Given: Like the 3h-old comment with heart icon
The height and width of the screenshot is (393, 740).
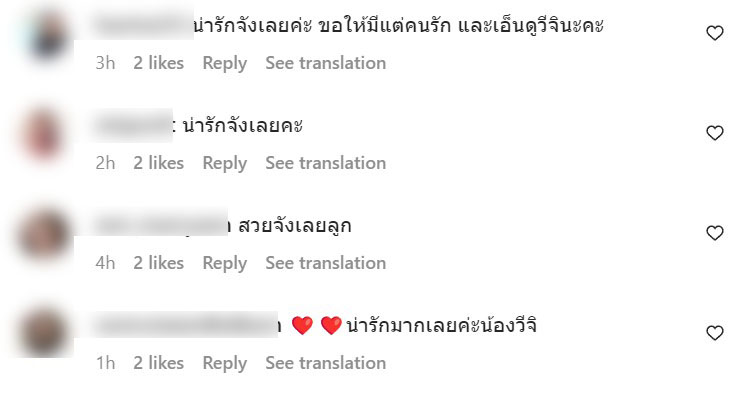Looking at the screenshot, I should [715, 33].
